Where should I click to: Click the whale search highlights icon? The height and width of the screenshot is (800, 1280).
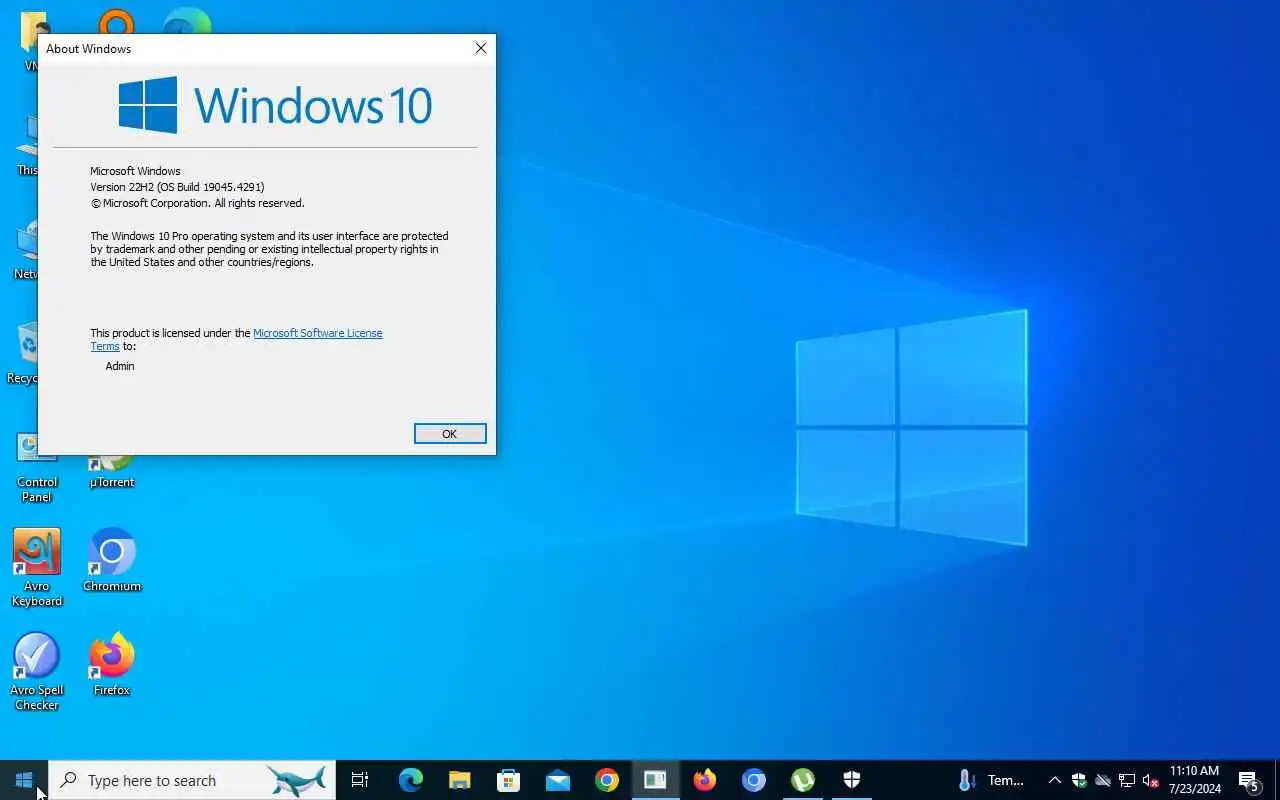(x=297, y=780)
